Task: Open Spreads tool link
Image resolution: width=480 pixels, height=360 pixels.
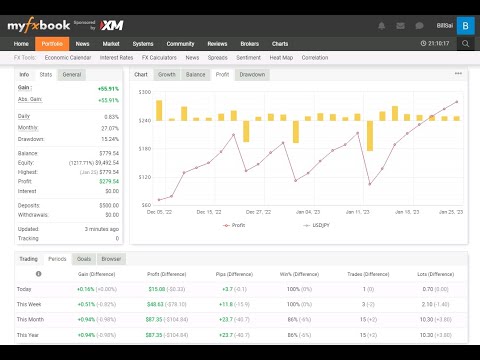Action: coord(218,58)
